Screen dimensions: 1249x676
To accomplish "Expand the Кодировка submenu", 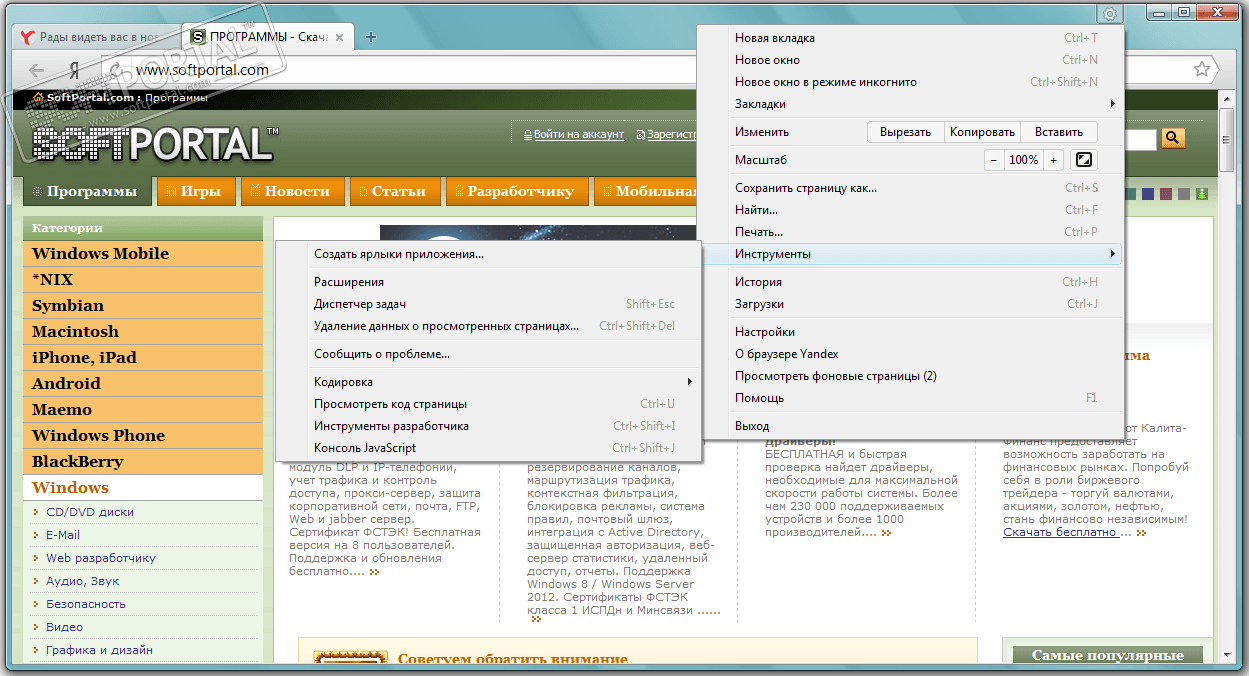I will [488, 382].
